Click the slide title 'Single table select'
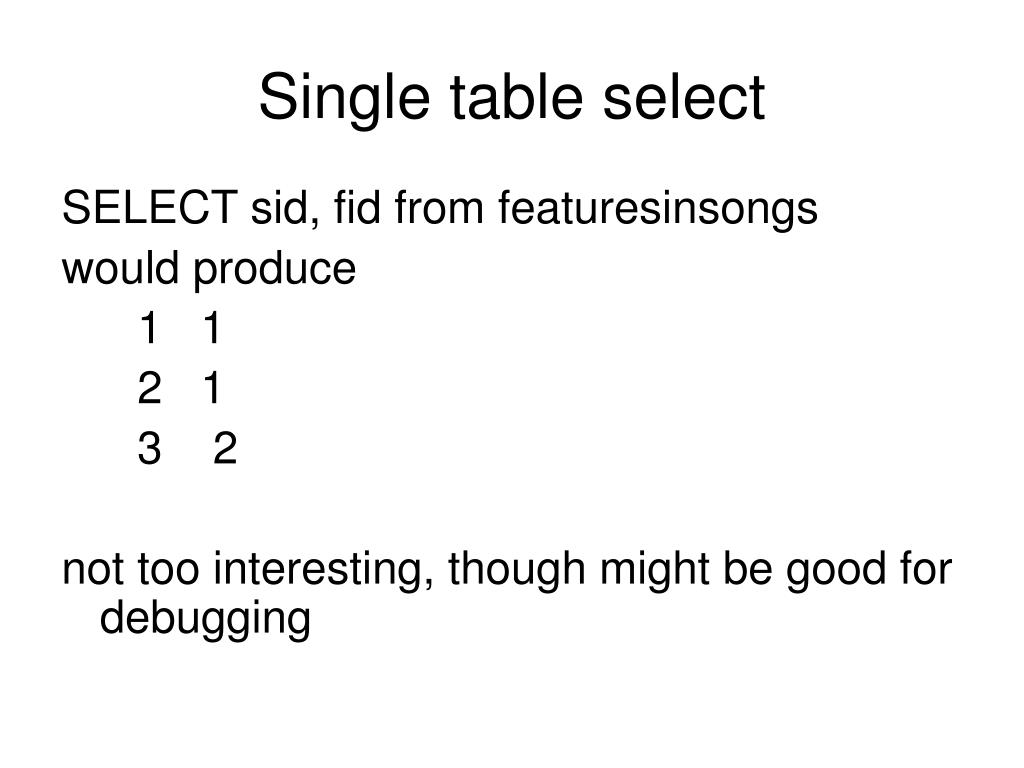Image resolution: width=1024 pixels, height=768 pixels. click(x=511, y=99)
